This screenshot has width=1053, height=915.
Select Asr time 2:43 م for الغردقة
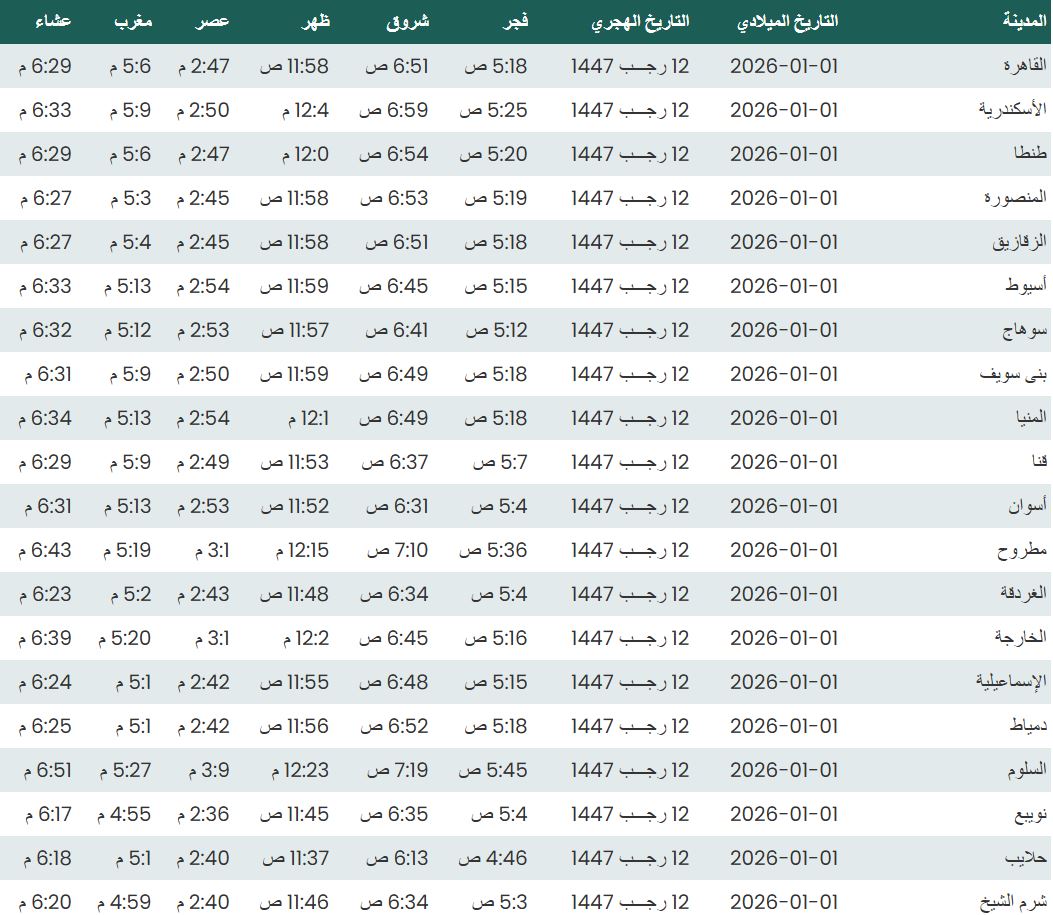click(x=203, y=594)
